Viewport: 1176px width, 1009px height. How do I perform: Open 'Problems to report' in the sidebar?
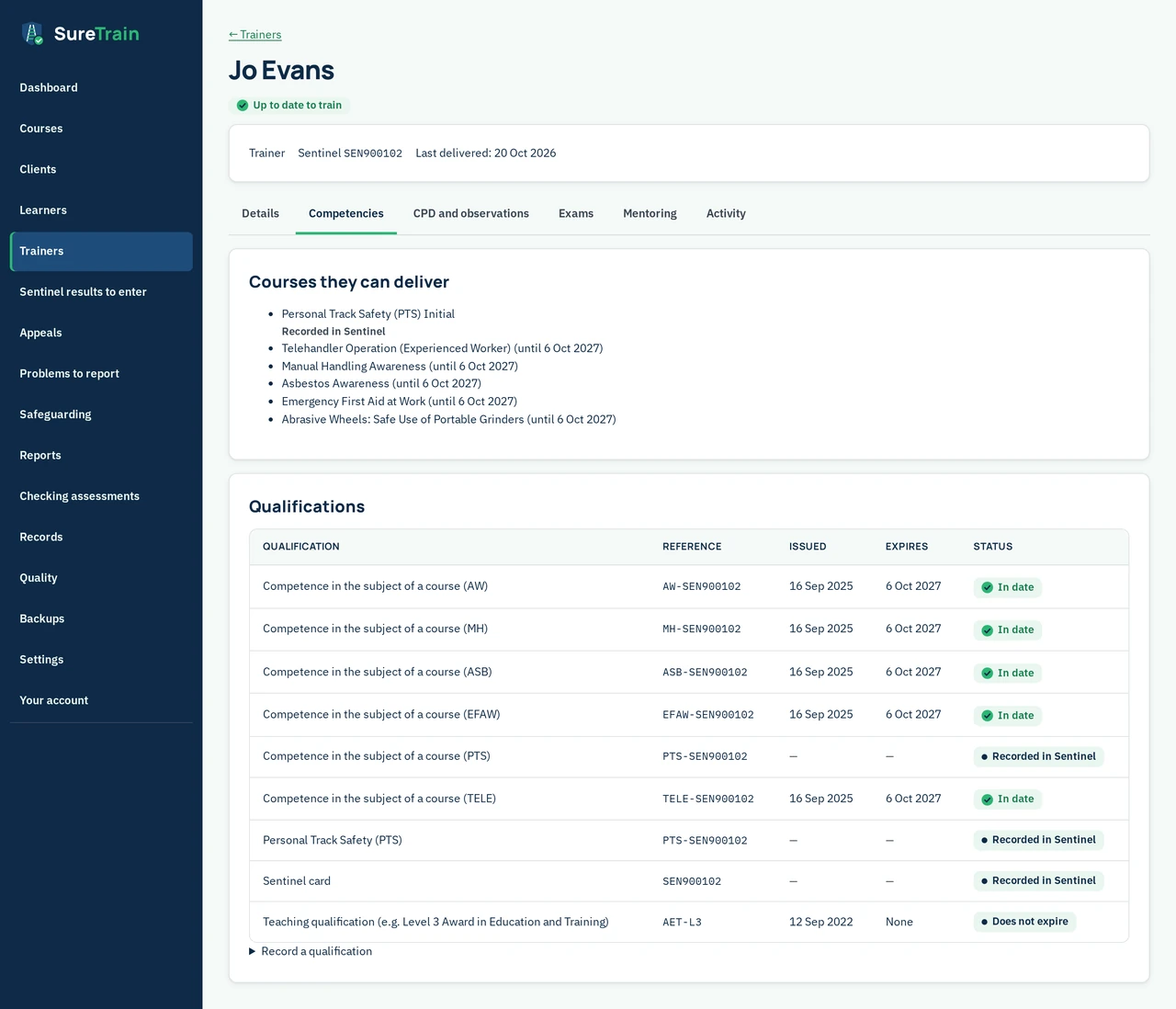click(x=101, y=374)
